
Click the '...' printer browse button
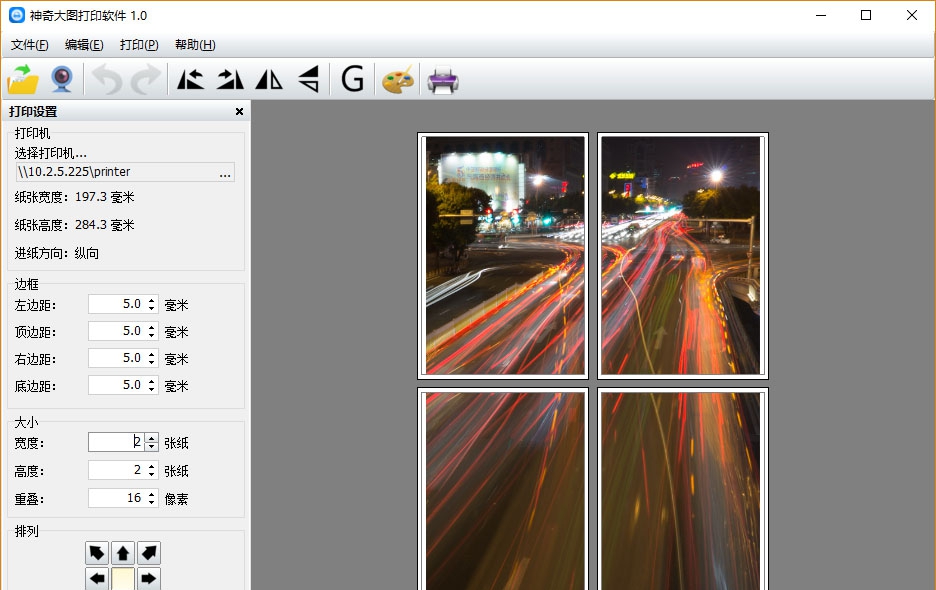click(225, 172)
